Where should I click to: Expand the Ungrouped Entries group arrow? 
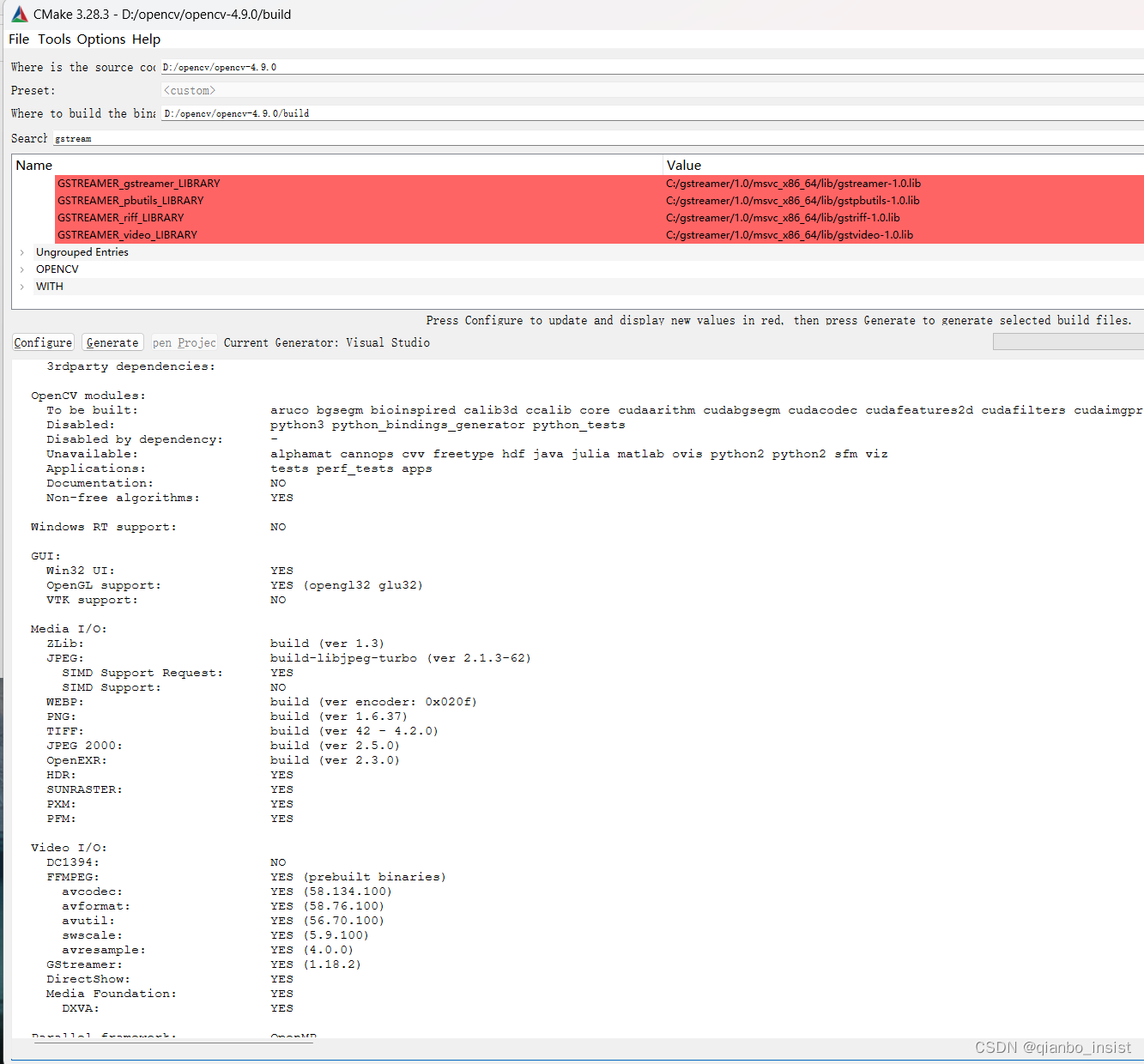22,252
